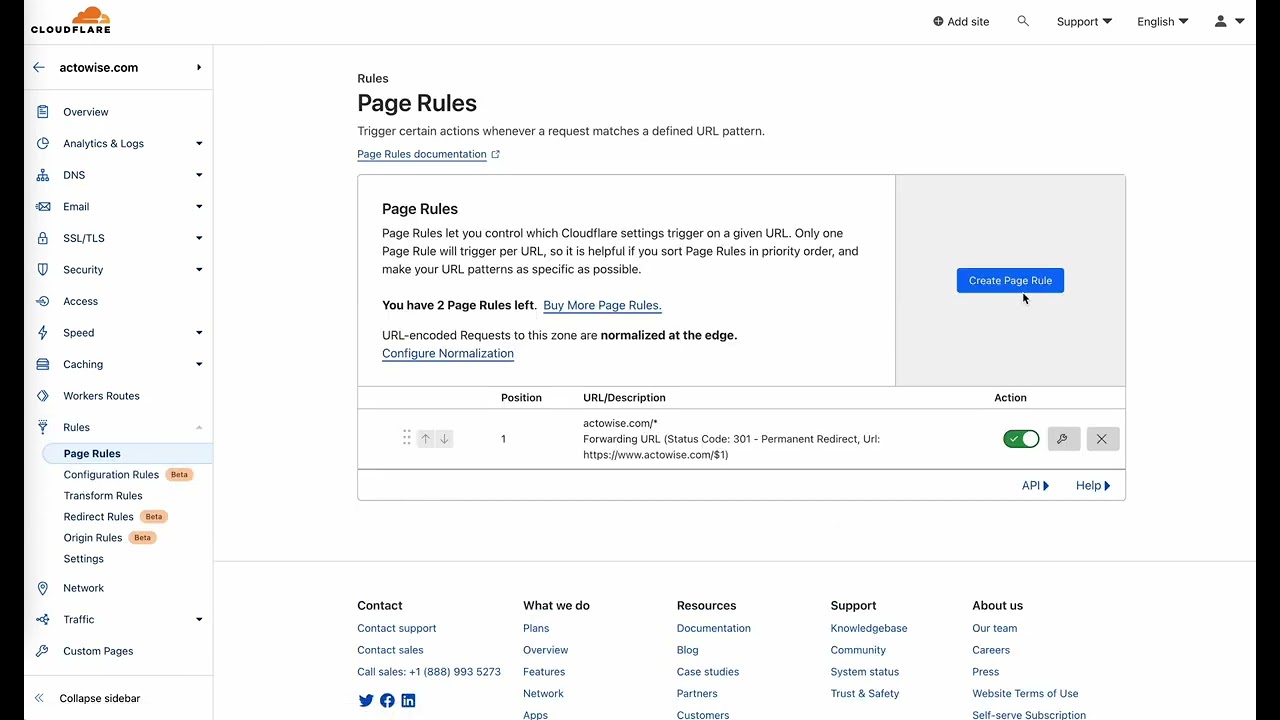1280x720 pixels.
Task: Collapse the Rules submenu arrow
Action: [x=199, y=427]
